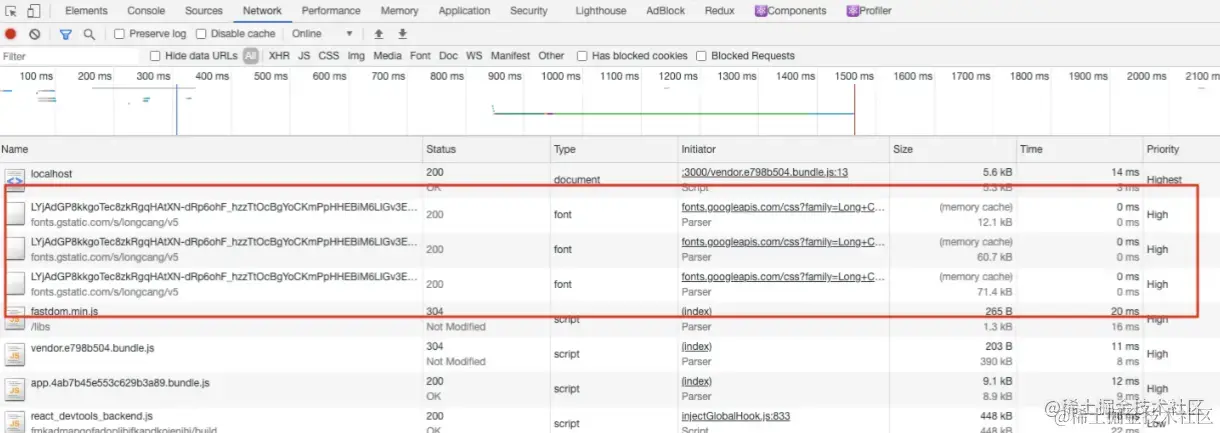Click the export HAR download arrow
This screenshot has height=433, width=1220.
403,34
